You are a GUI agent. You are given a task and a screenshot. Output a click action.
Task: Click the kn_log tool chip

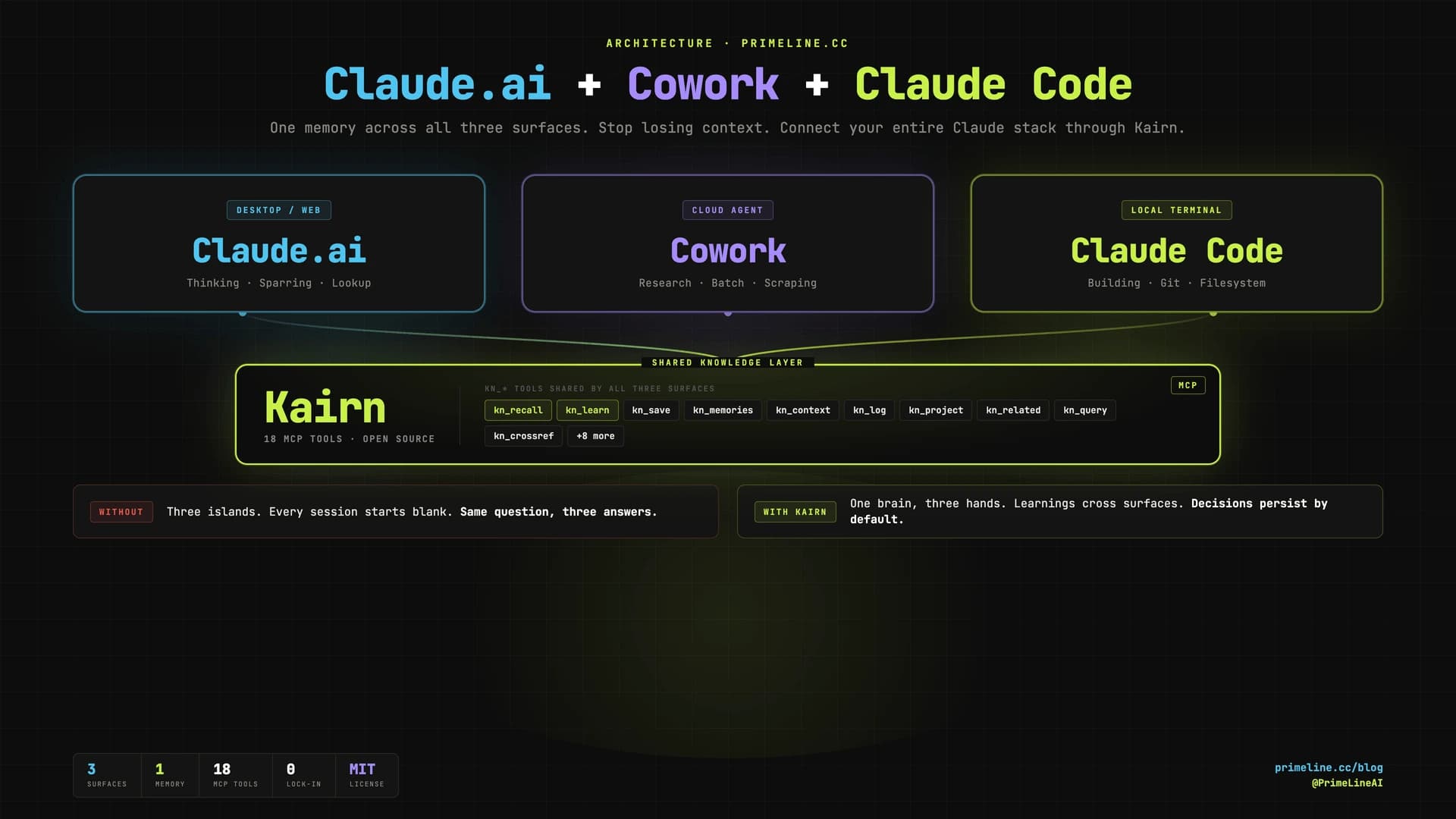pyautogui.click(x=869, y=410)
